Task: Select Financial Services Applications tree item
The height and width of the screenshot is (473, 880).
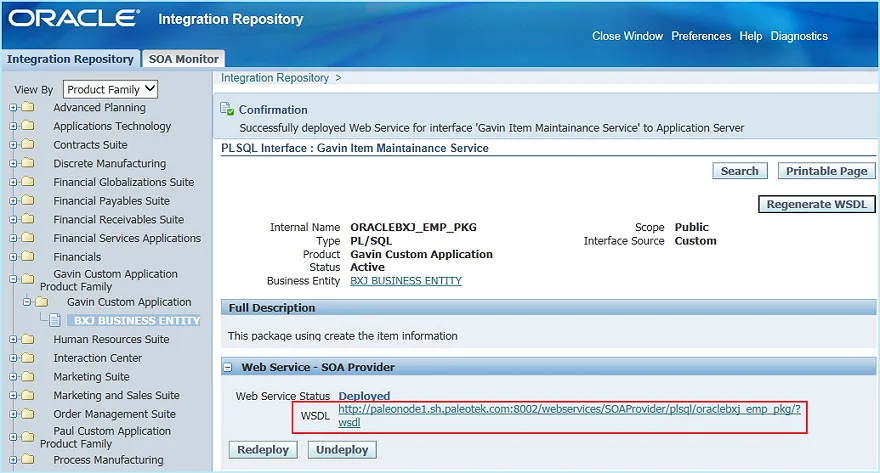Action: click(x=127, y=238)
